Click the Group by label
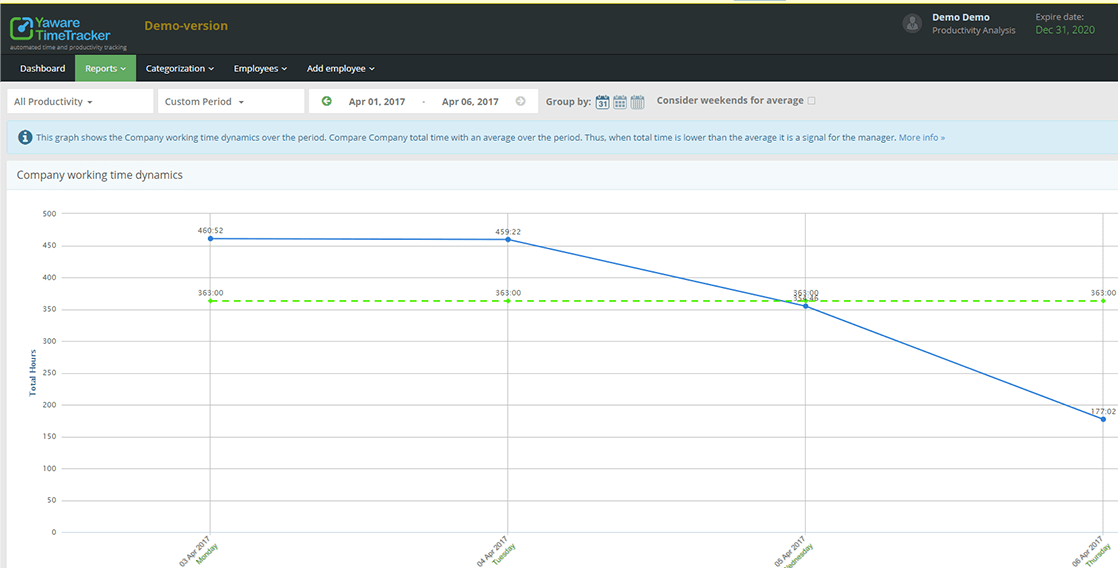 point(568,102)
